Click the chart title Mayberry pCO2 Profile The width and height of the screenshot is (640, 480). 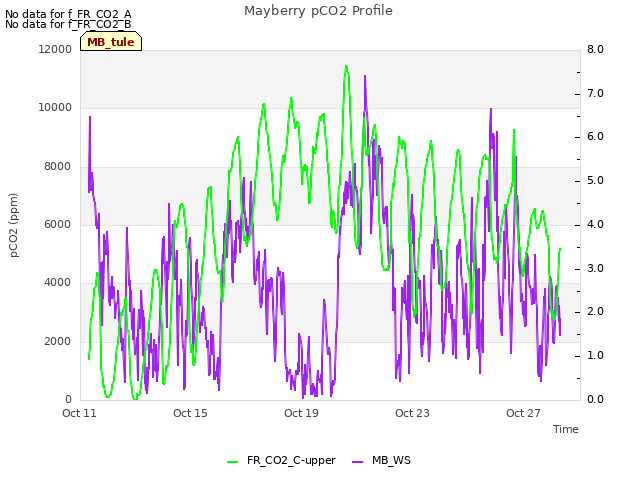[318, 11]
